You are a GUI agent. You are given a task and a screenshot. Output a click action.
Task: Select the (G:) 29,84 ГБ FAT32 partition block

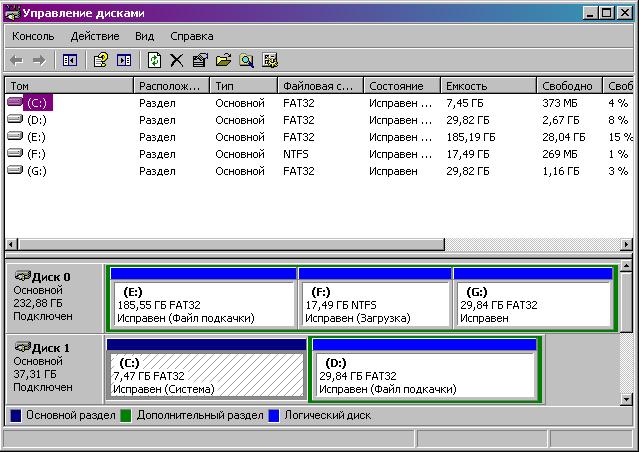(x=533, y=298)
